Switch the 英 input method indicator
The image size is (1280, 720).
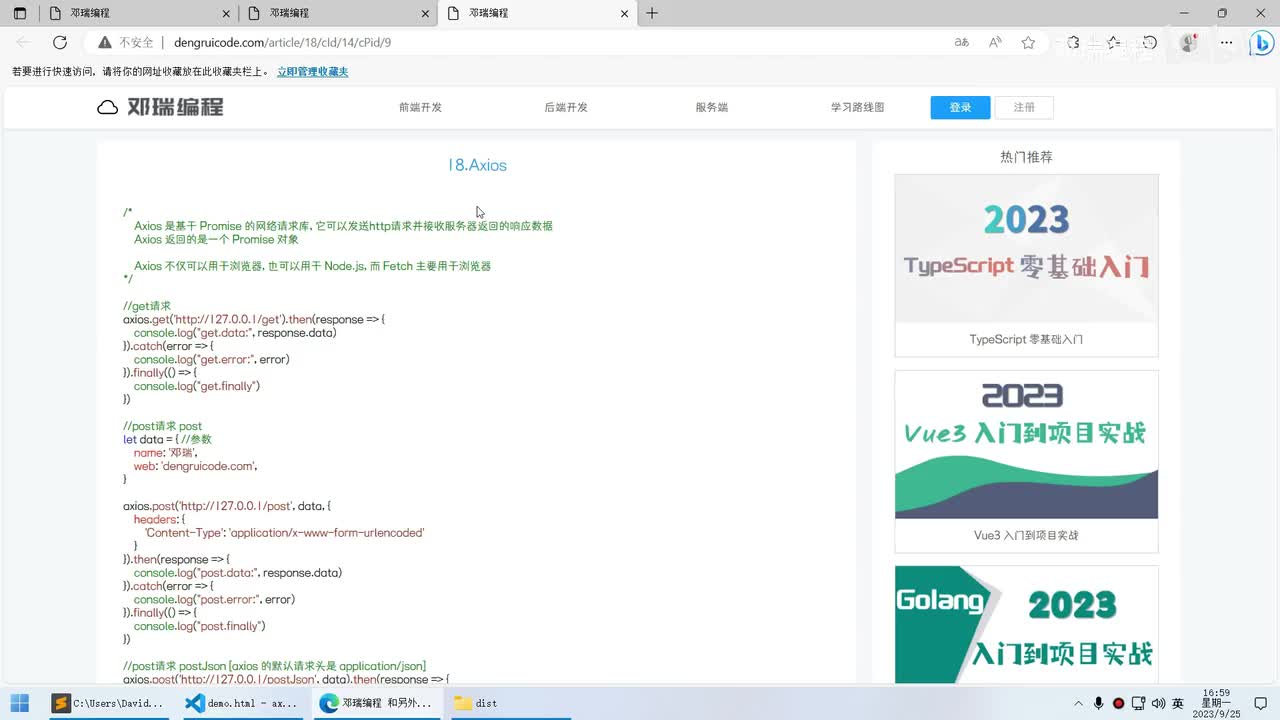(x=1178, y=703)
